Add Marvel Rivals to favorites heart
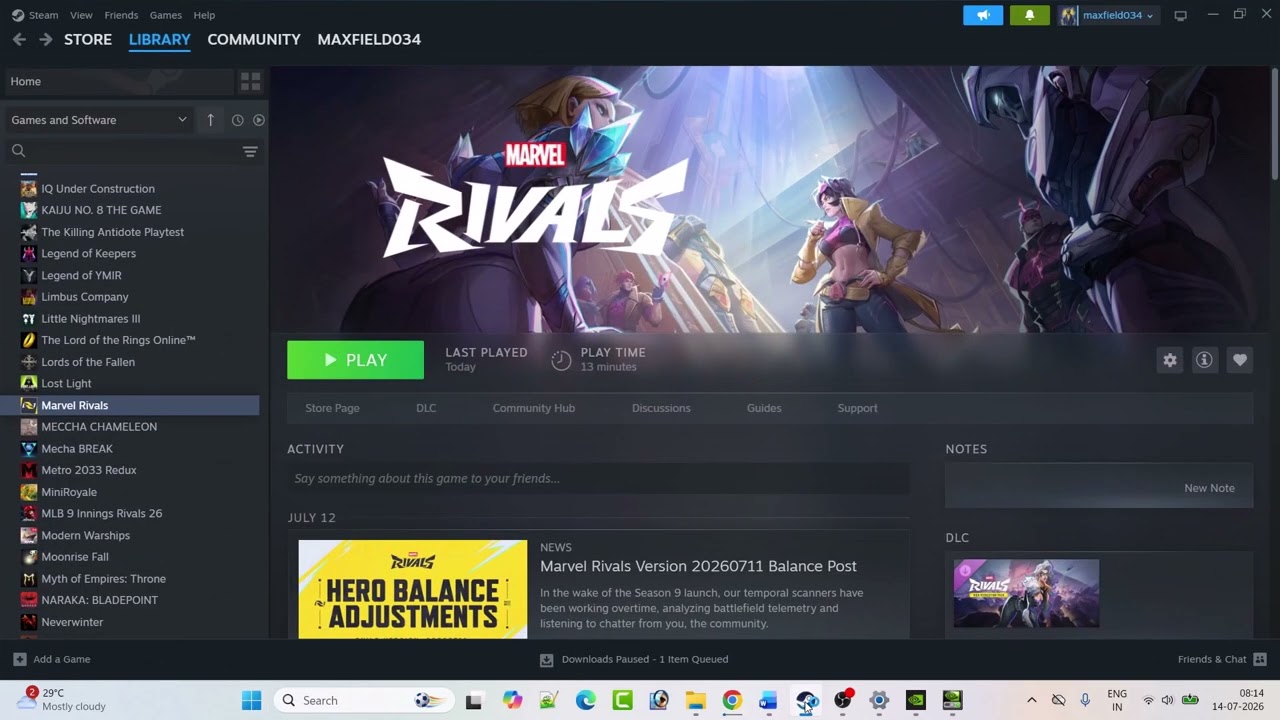 tap(1240, 360)
